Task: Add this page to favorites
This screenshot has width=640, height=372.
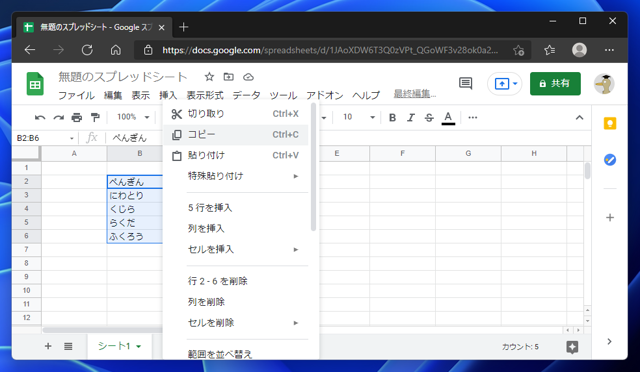Action: point(518,50)
